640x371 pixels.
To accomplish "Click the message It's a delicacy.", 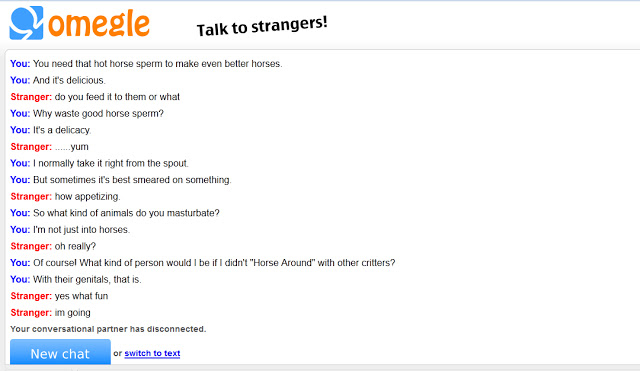I will tap(51, 130).
